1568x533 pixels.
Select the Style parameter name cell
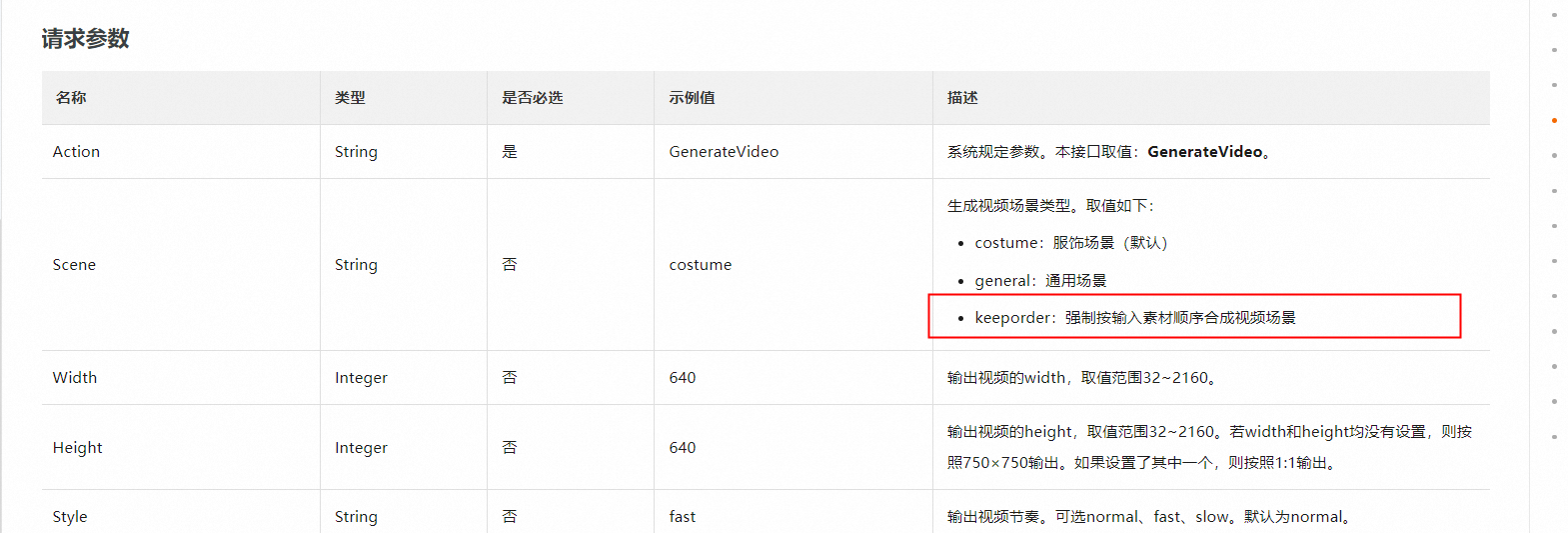point(70,517)
